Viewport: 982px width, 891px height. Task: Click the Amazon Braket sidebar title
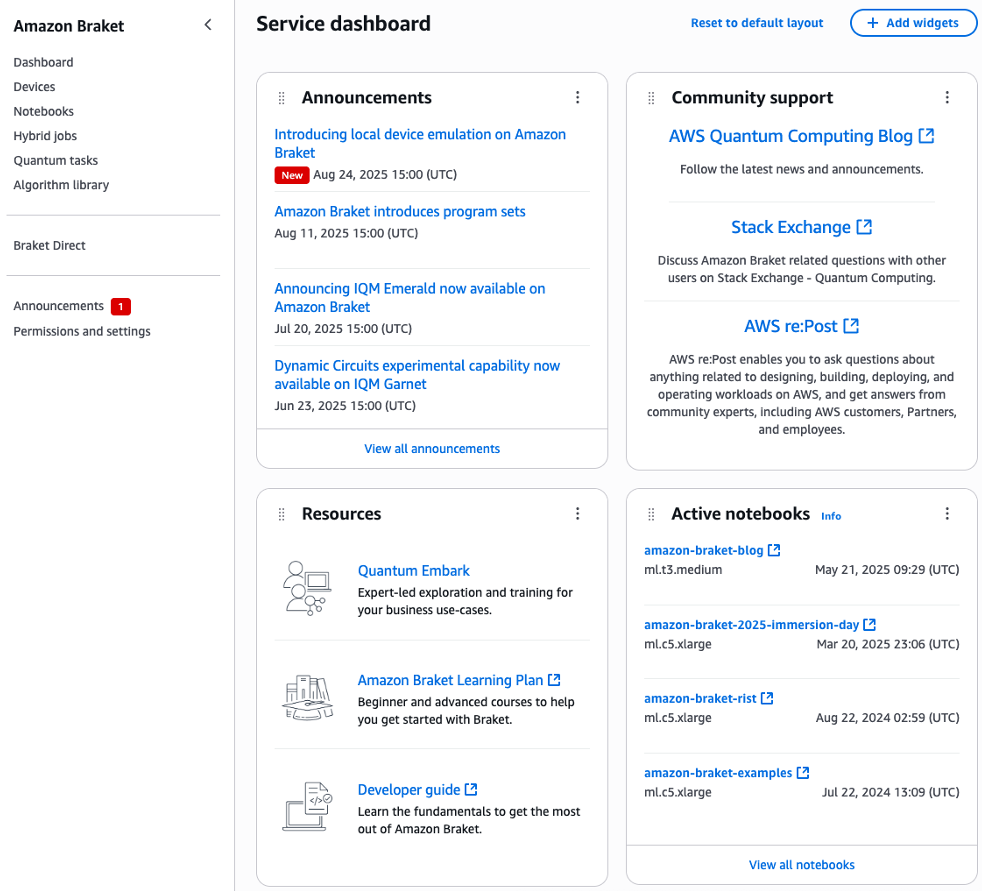click(x=69, y=26)
